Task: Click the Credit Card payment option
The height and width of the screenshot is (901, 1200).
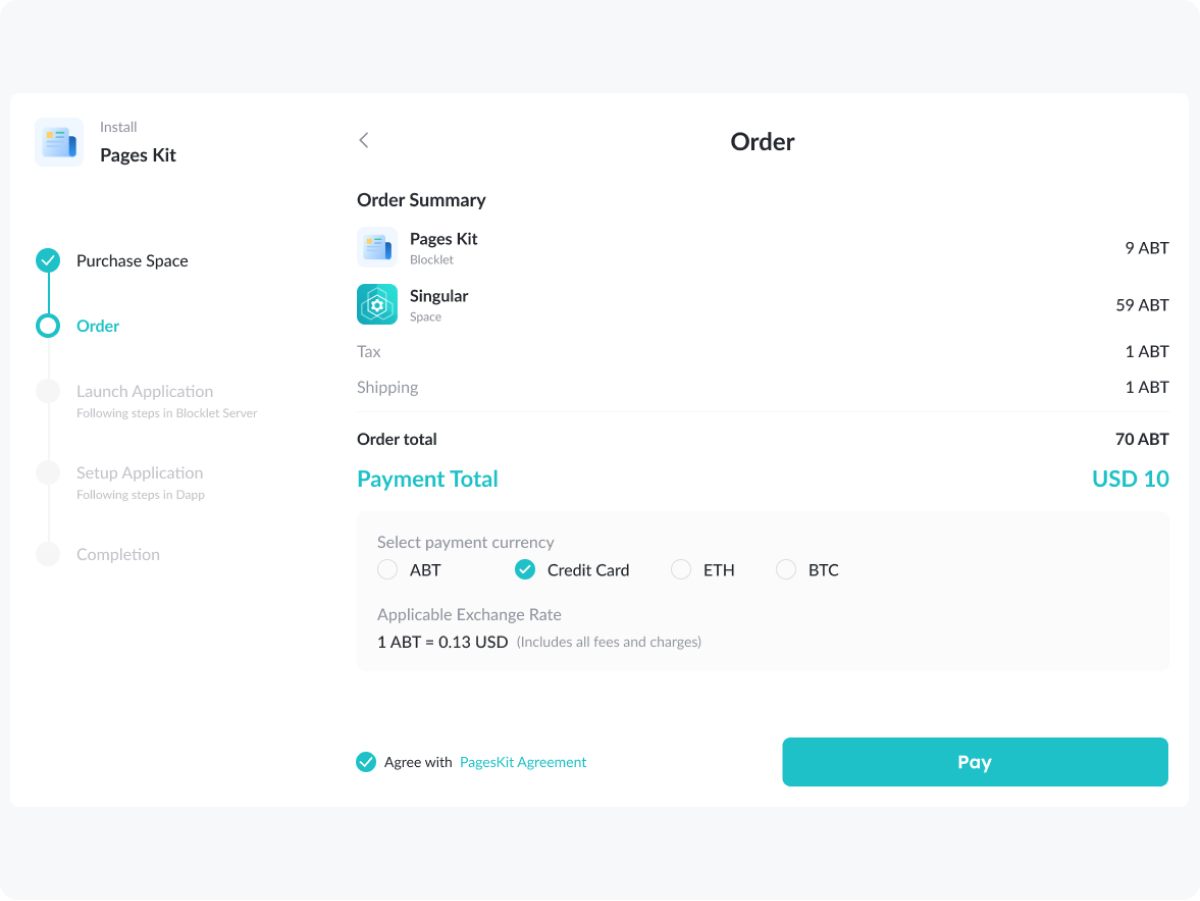Action: 525,569
